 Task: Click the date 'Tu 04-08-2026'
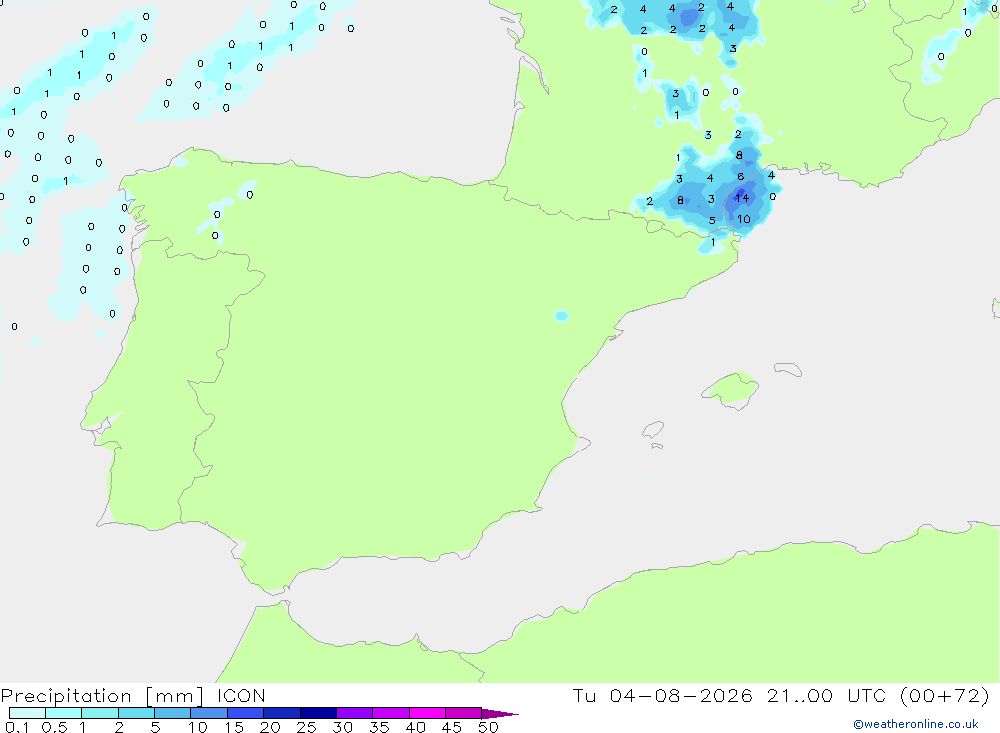(x=663, y=695)
